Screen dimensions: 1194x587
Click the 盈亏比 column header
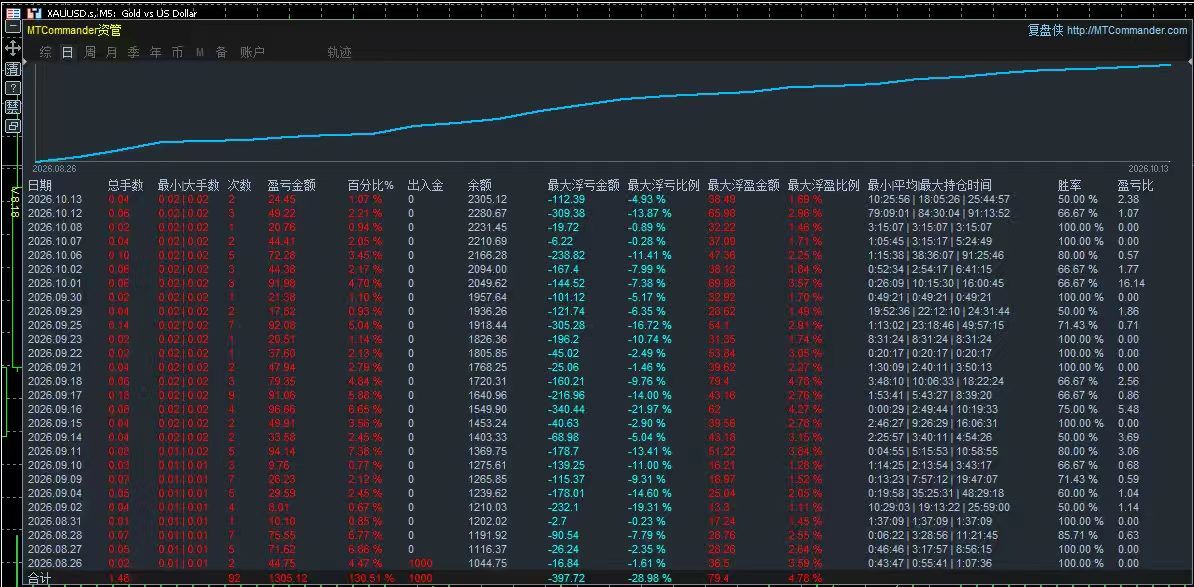click(x=1135, y=185)
